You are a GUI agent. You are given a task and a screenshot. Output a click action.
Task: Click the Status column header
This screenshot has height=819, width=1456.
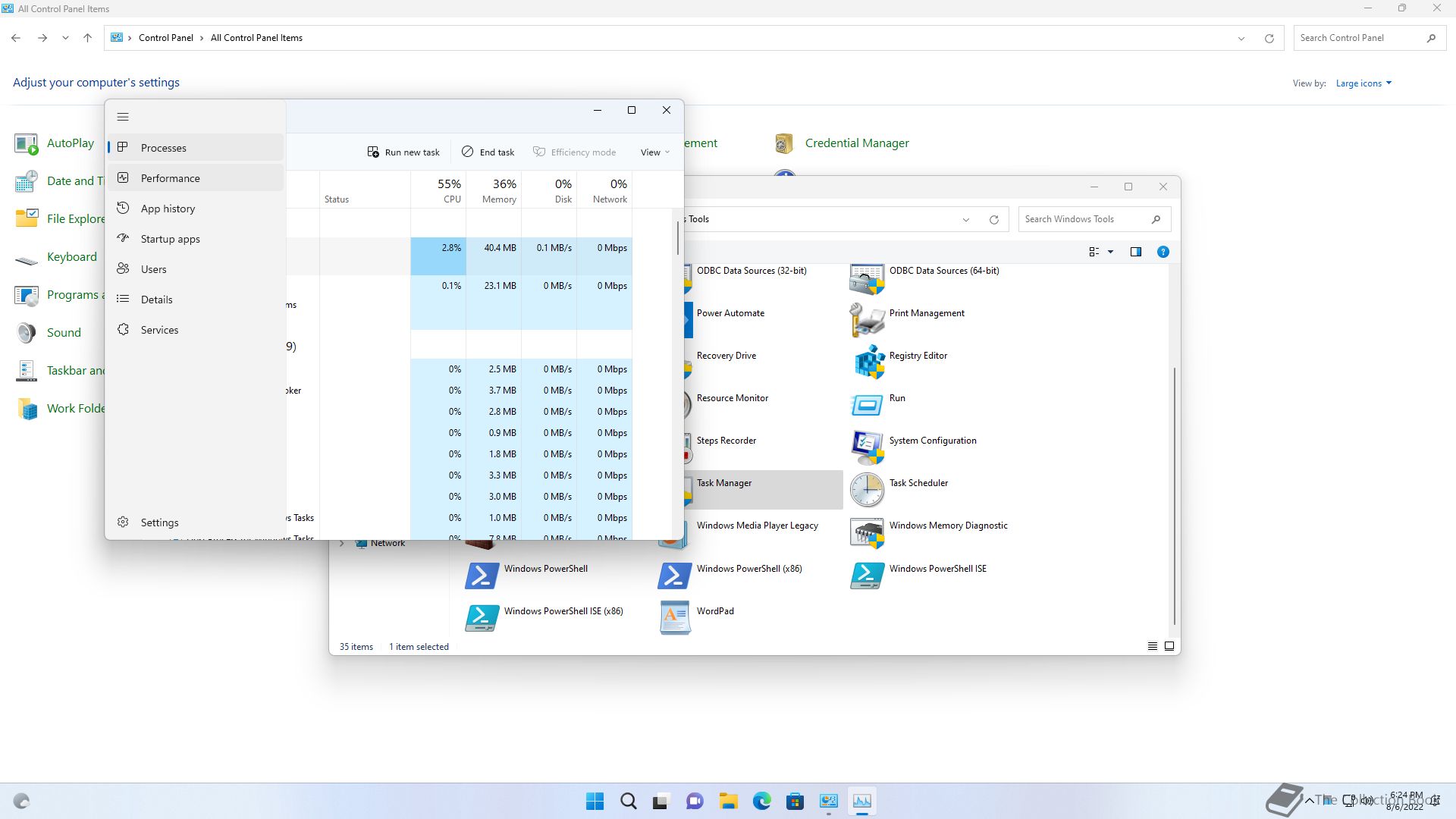pyautogui.click(x=365, y=190)
